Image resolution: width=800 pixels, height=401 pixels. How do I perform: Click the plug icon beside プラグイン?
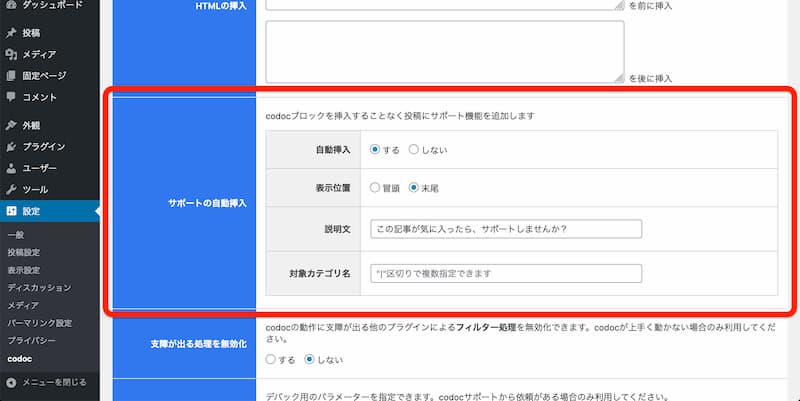(11, 146)
